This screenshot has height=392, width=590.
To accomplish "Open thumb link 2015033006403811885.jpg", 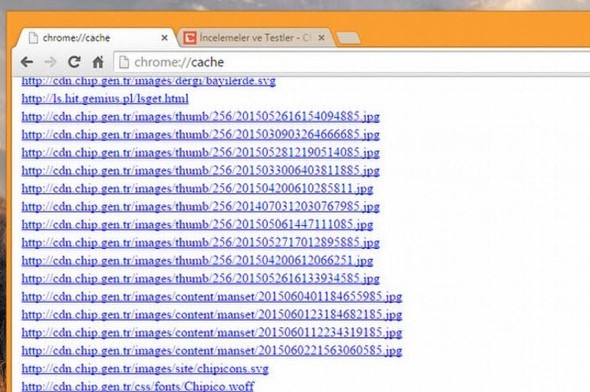I will (x=201, y=171).
